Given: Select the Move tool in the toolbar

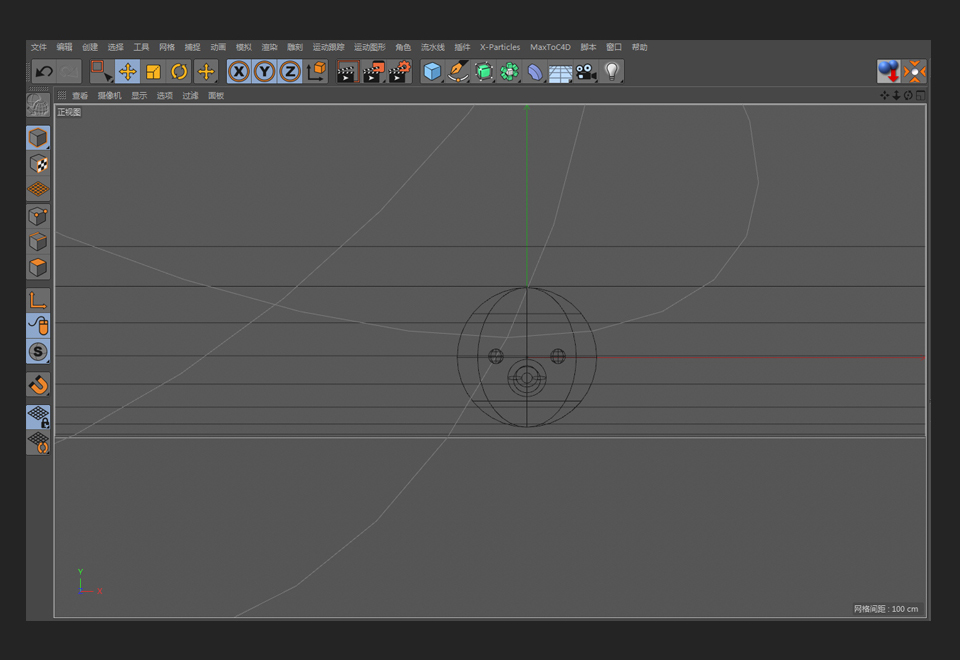Looking at the screenshot, I should click(x=127, y=72).
